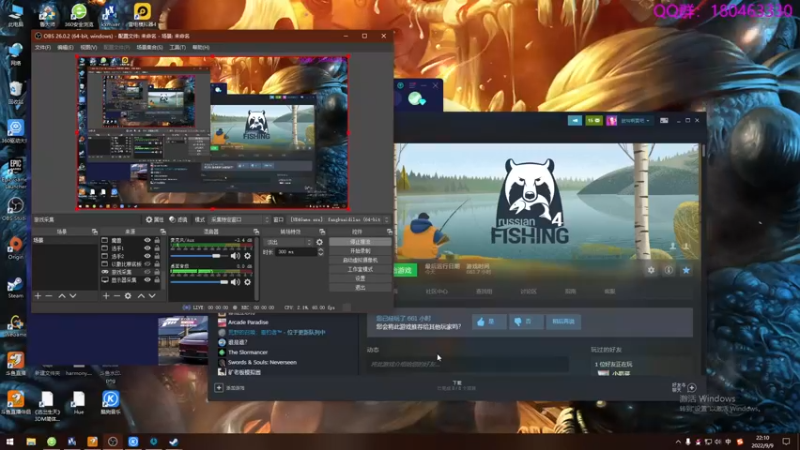Viewport: 800px width, 450px height.
Task: Click 启动虚拟摄像机 virtual camera button
Action: pos(360,260)
